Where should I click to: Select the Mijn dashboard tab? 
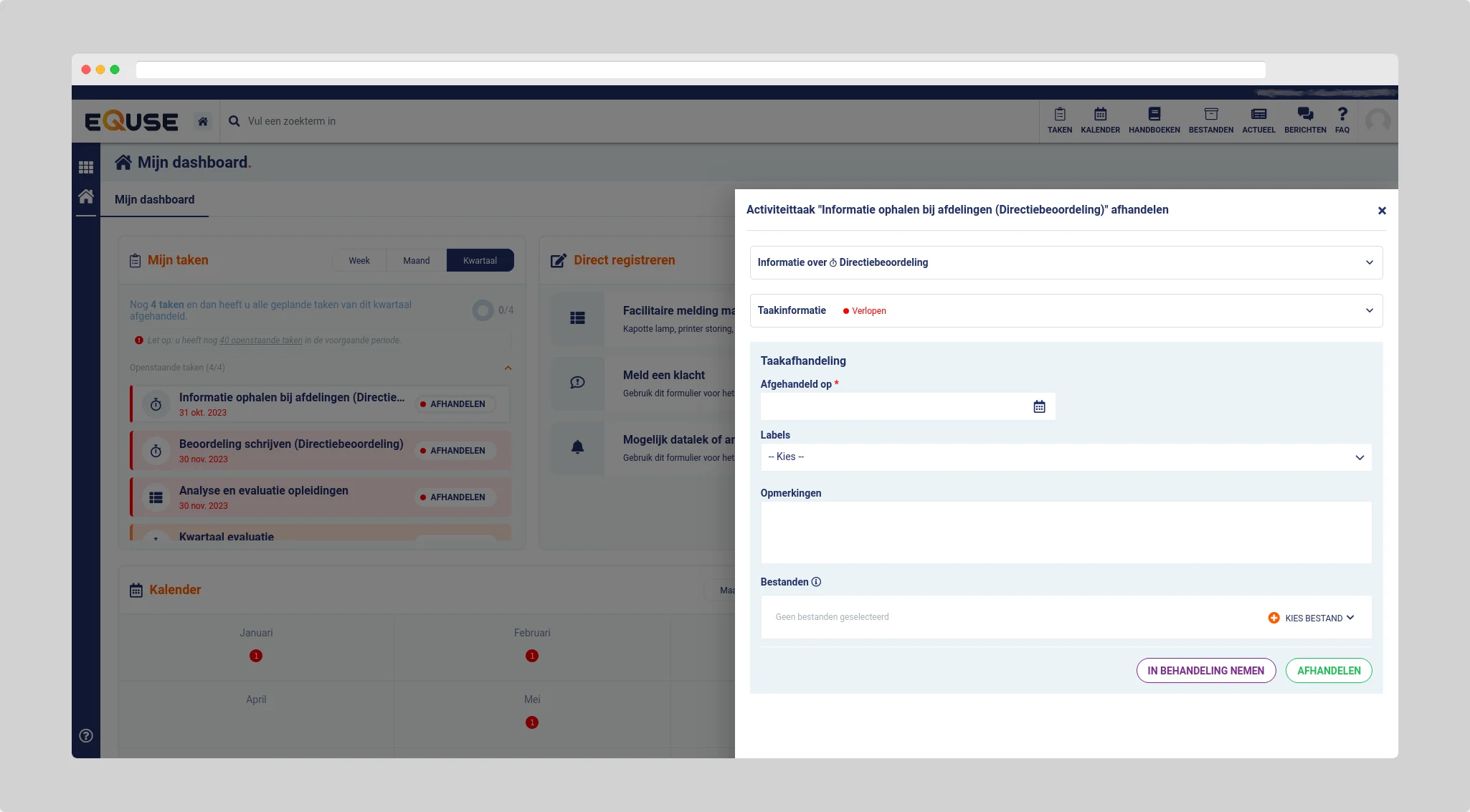point(154,199)
